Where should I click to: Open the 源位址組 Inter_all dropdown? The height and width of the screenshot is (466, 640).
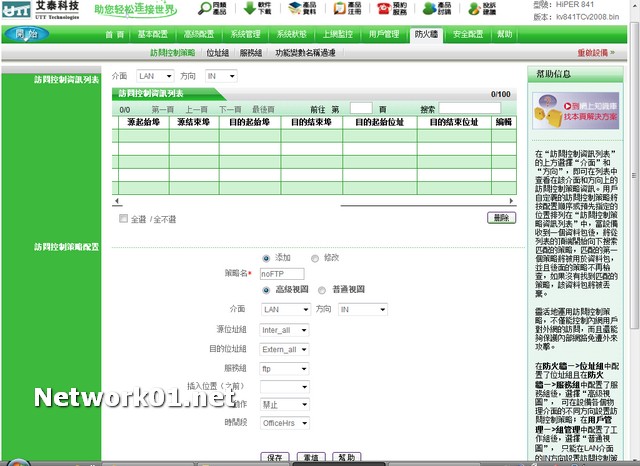click(285, 329)
